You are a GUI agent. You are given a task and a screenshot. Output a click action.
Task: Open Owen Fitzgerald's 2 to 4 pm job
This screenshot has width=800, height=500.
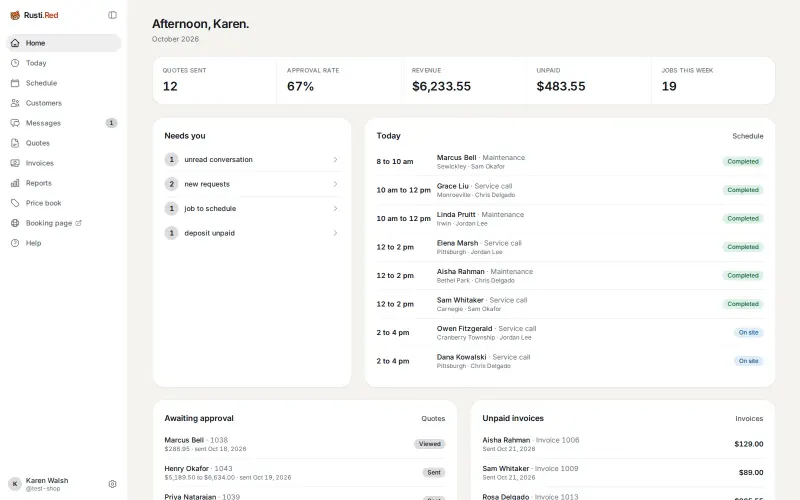tap(570, 333)
